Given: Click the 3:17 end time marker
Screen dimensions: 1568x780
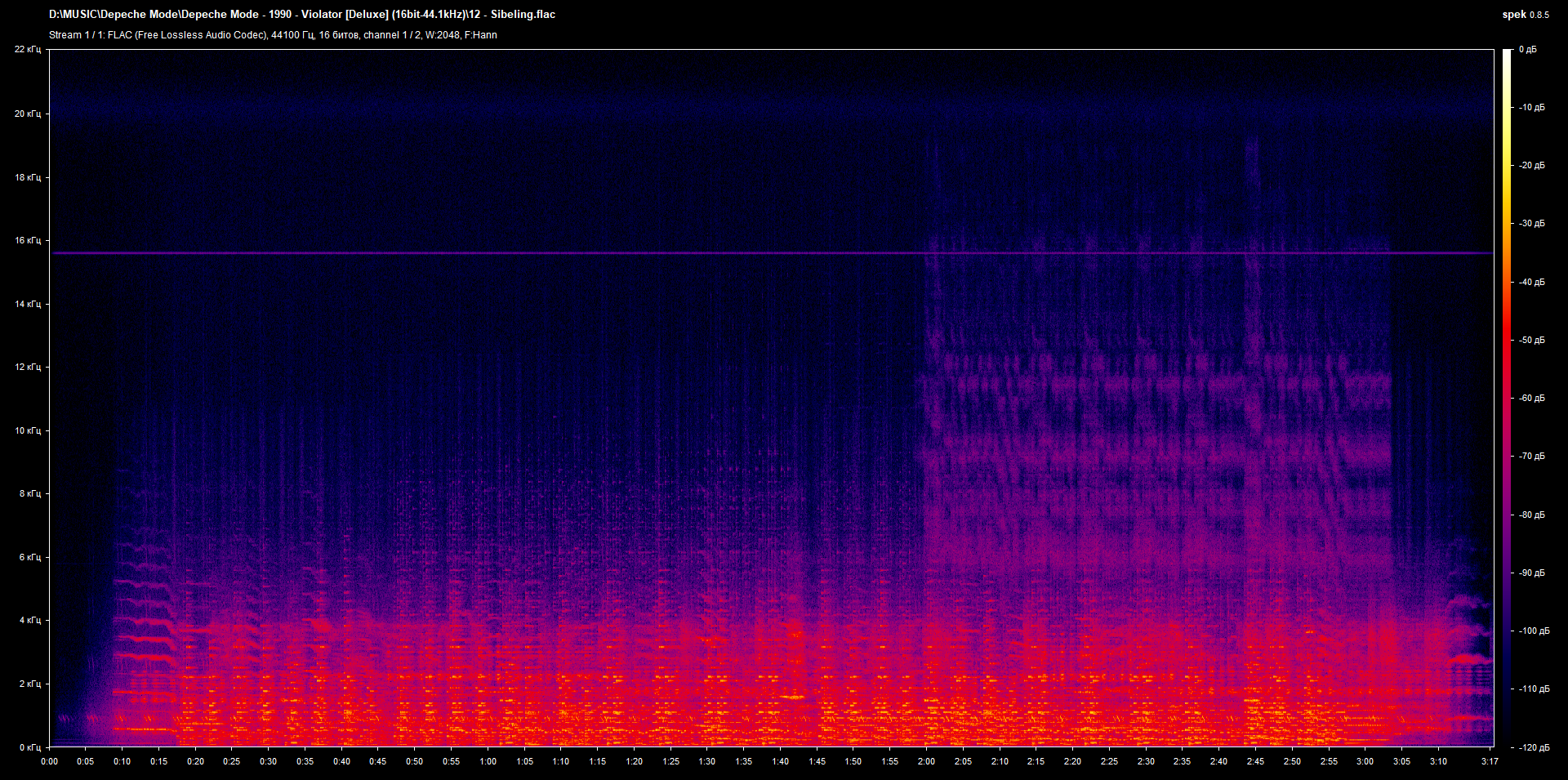Looking at the screenshot, I should [x=1490, y=762].
